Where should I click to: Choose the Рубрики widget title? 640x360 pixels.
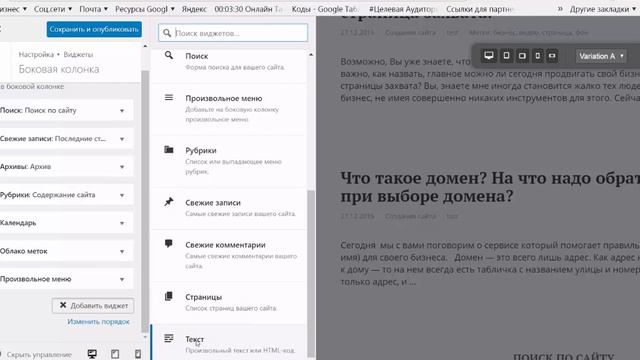coord(201,151)
